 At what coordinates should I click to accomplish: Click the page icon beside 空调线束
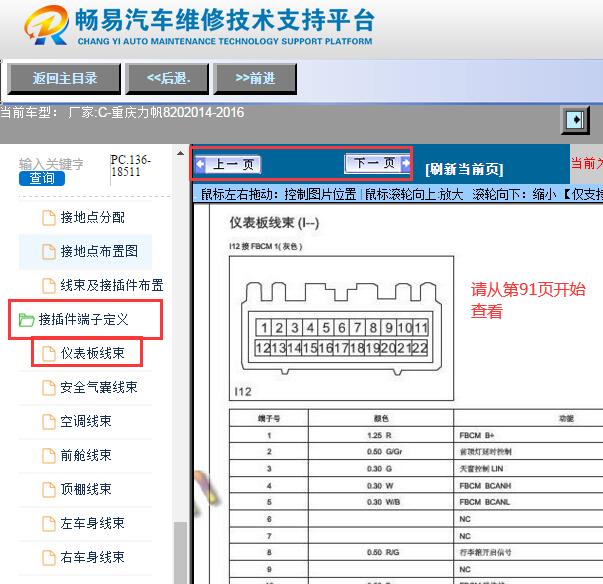(48, 421)
